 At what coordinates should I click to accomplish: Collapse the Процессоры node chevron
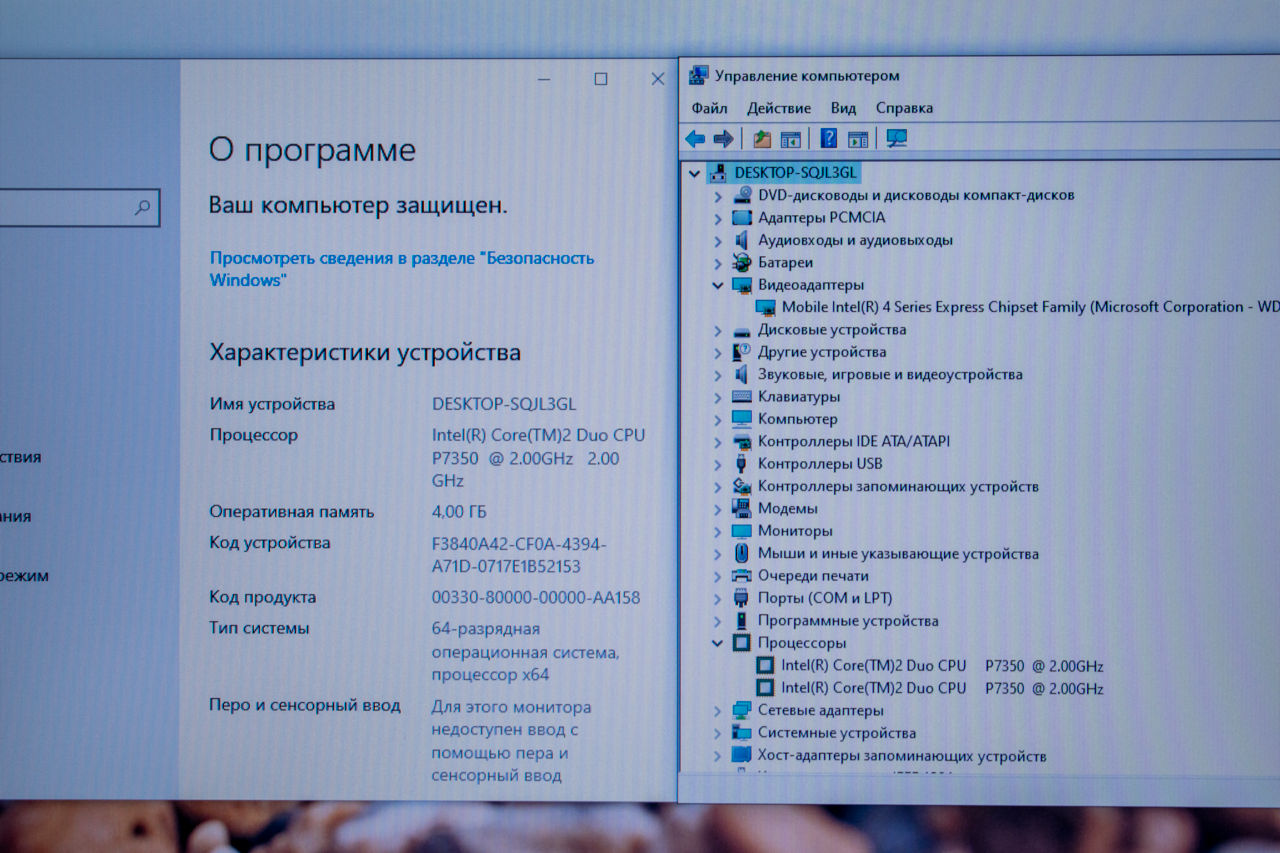click(x=718, y=643)
